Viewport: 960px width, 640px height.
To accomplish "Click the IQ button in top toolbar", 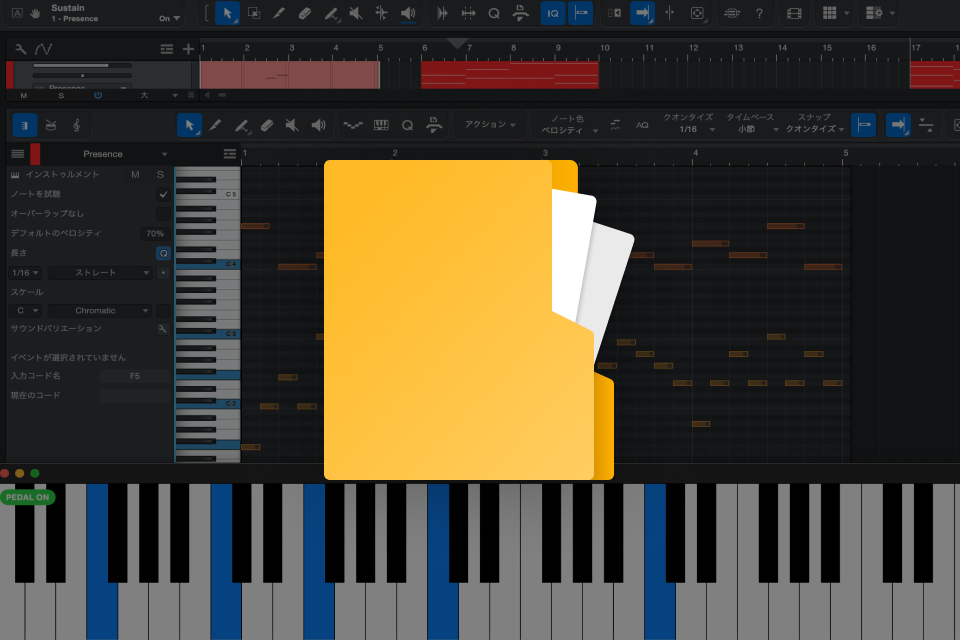I will 552,13.
